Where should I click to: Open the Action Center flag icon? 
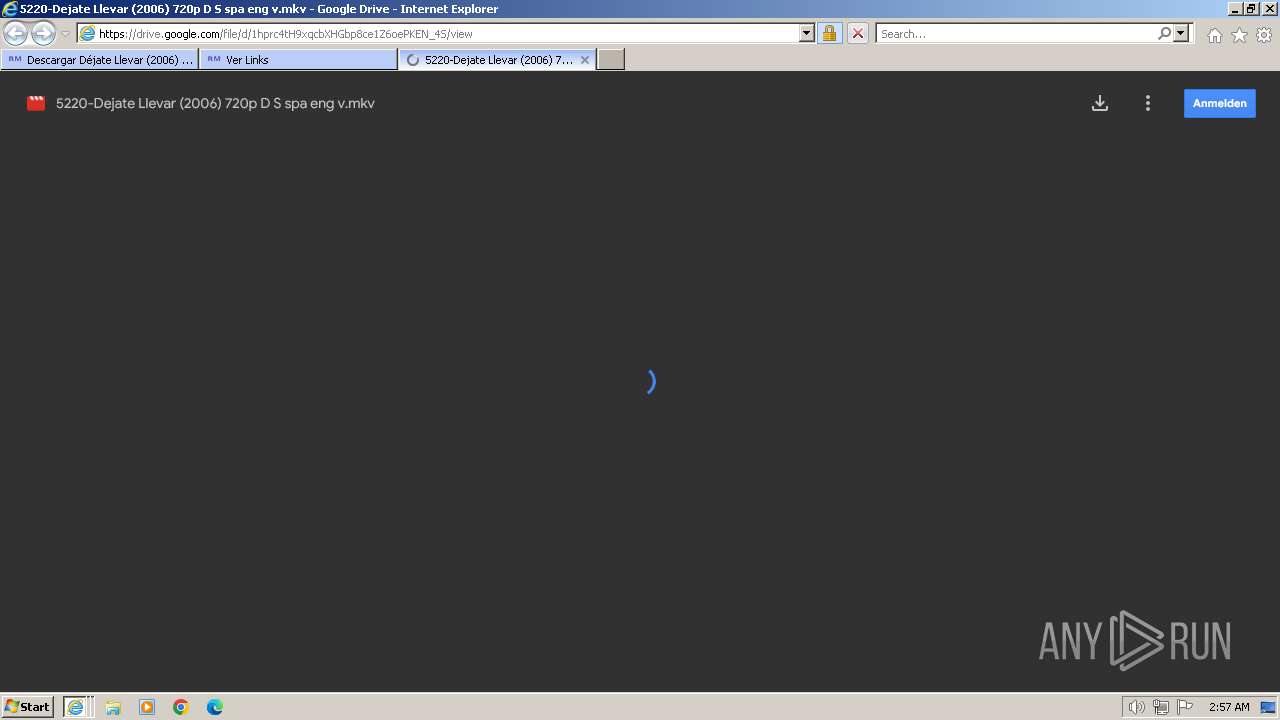tap(1185, 707)
